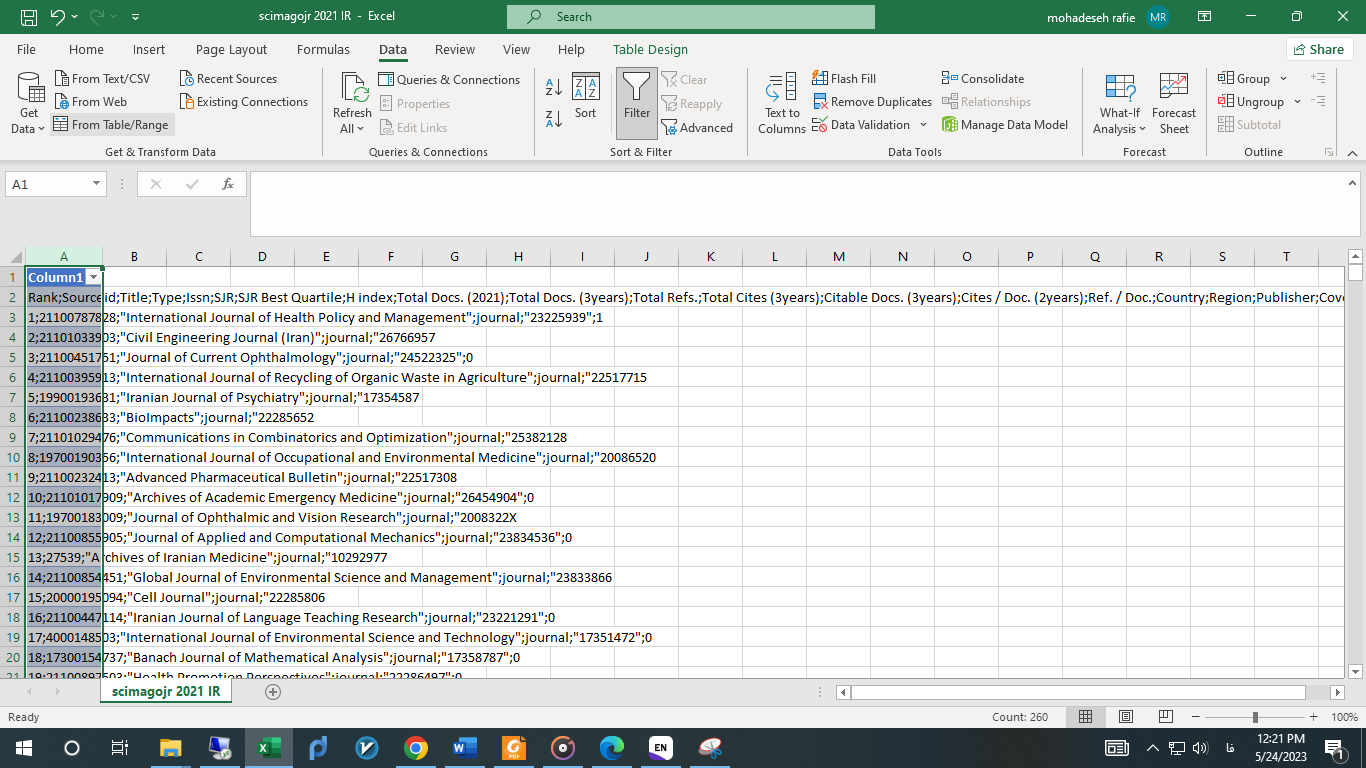The width and height of the screenshot is (1366, 768).
Task: Open Existing Connections
Action: (x=244, y=102)
